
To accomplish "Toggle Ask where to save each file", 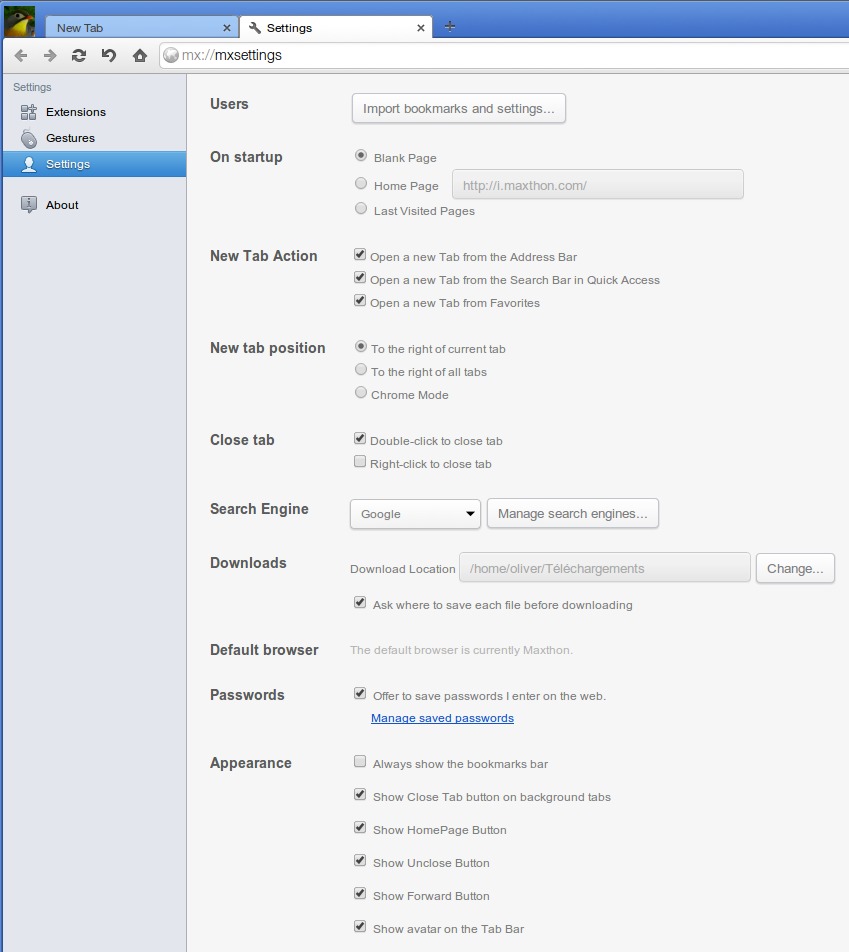I will coord(360,602).
